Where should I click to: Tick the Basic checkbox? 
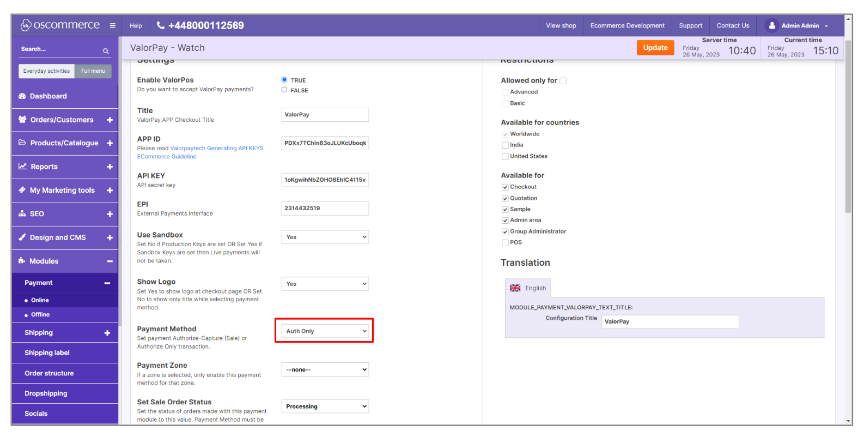[505, 103]
